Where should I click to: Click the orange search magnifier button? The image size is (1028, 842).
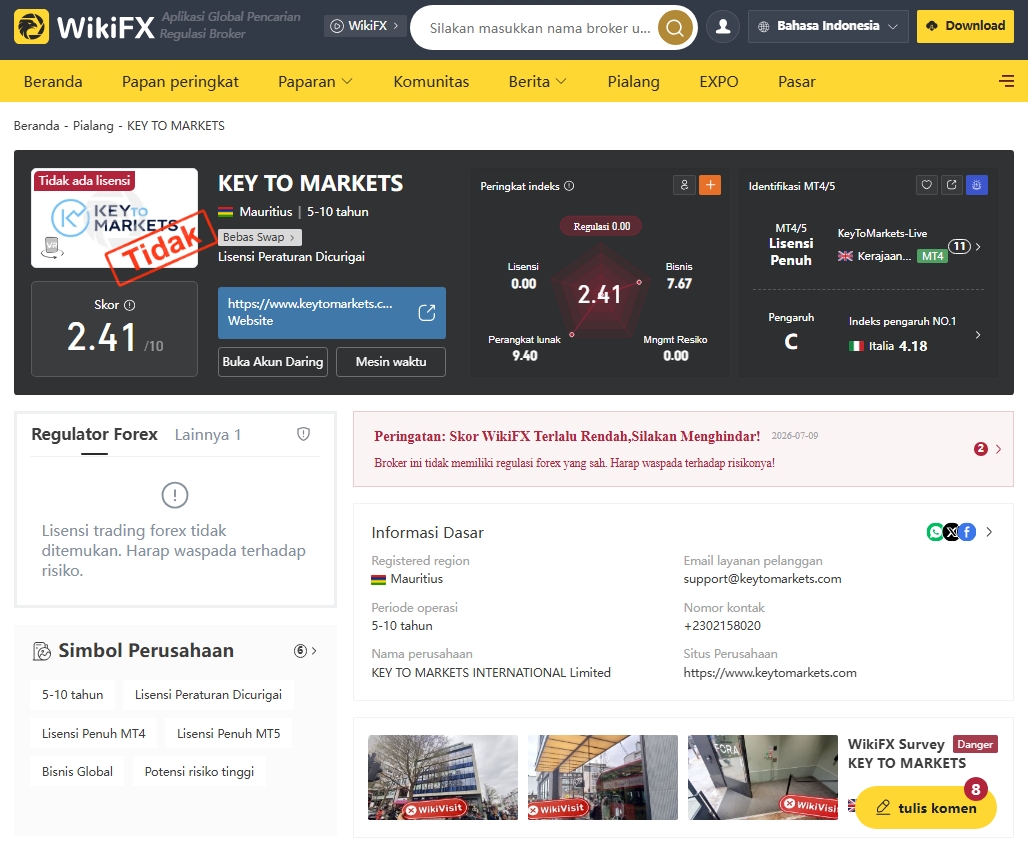(675, 28)
